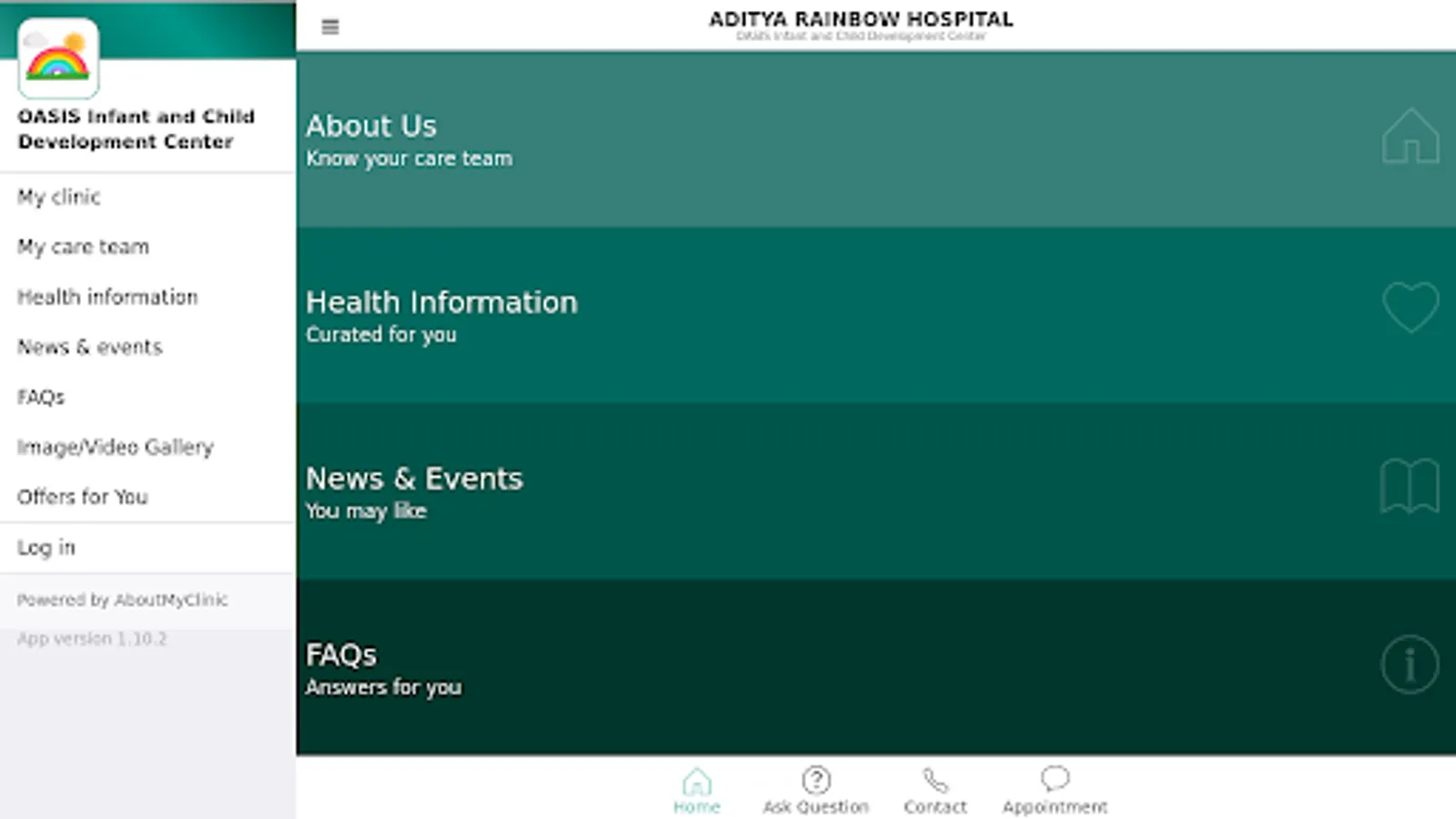The image size is (1456, 819).
Task: Click Powered by AboutMyClinic link
Action: coord(122,600)
